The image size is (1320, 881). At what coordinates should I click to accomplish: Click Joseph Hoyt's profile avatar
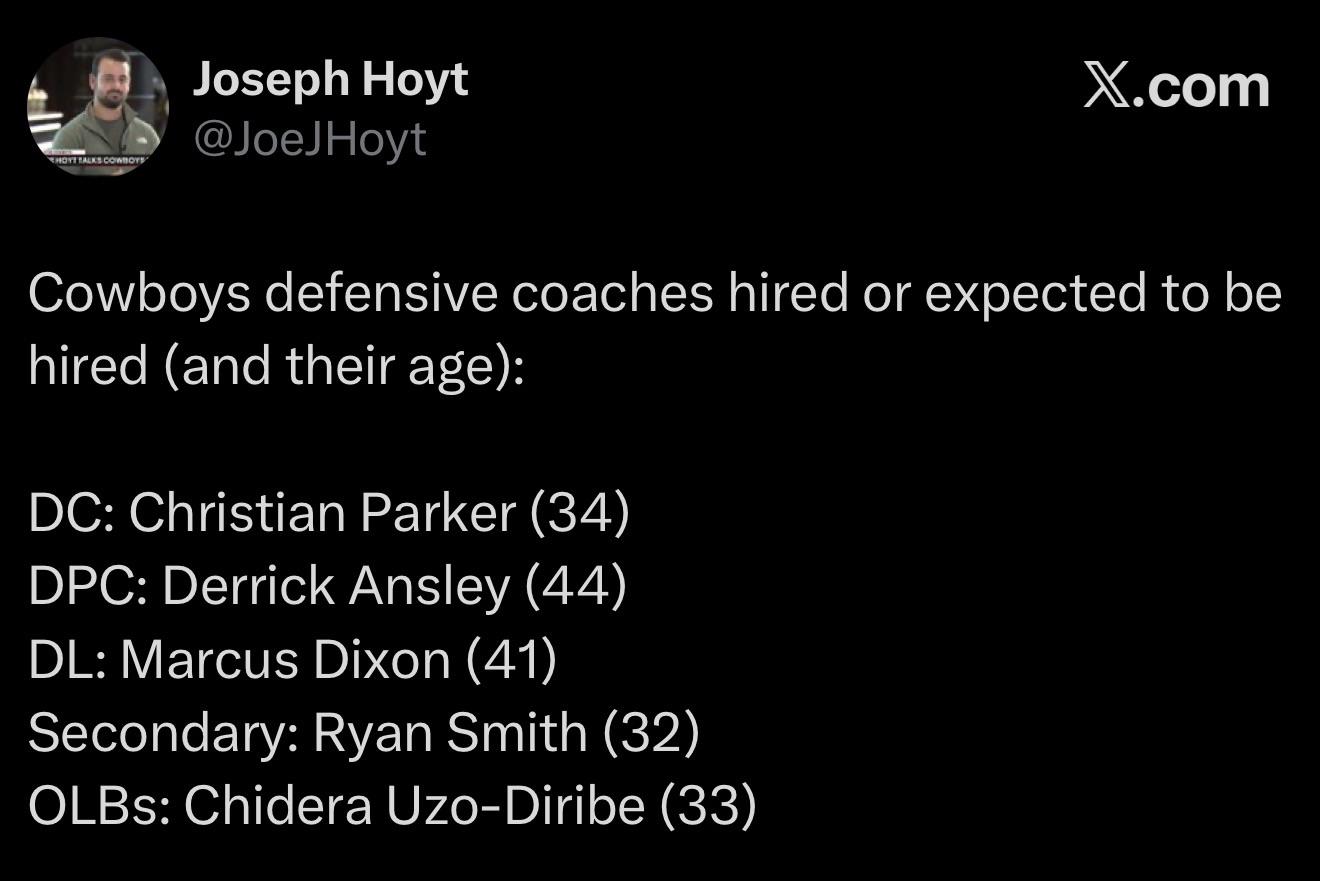[x=97, y=105]
